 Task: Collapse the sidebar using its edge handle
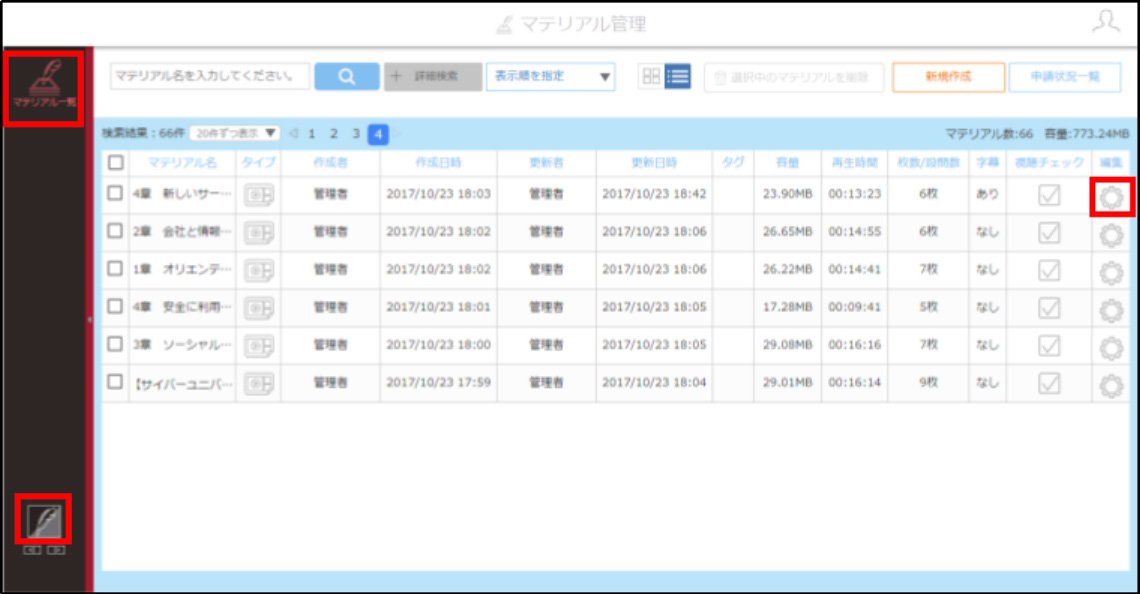click(89, 320)
